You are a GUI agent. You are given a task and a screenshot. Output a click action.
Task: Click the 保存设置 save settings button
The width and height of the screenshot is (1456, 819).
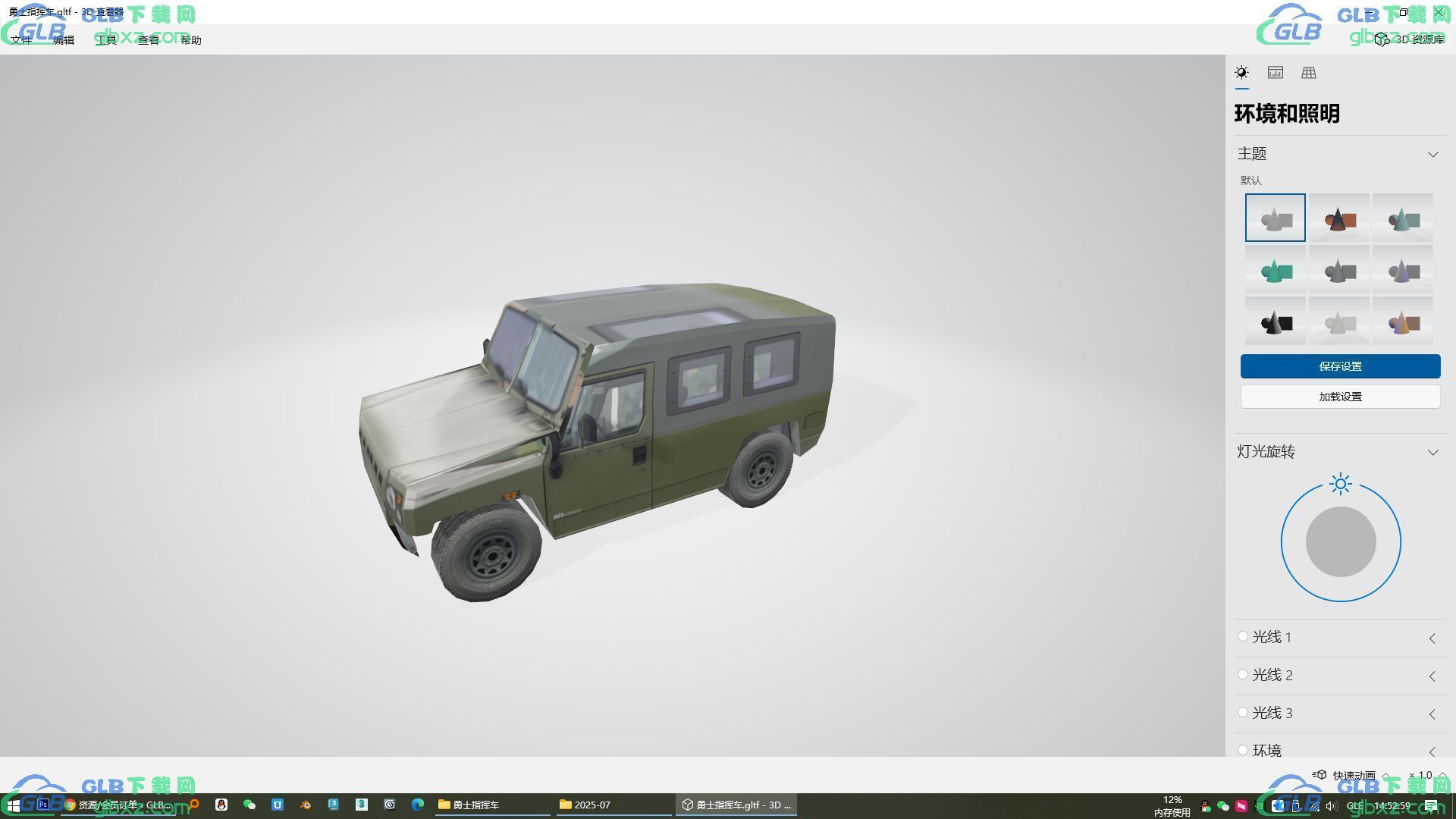click(x=1340, y=366)
